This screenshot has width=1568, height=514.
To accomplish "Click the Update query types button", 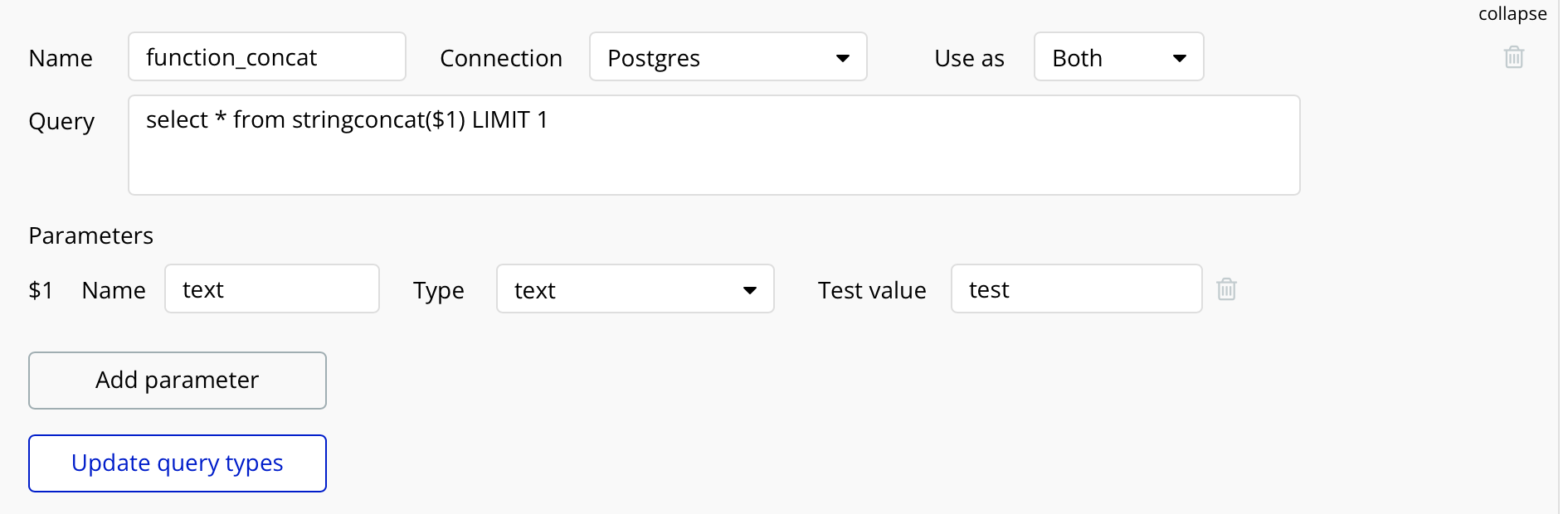I will point(177,463).
